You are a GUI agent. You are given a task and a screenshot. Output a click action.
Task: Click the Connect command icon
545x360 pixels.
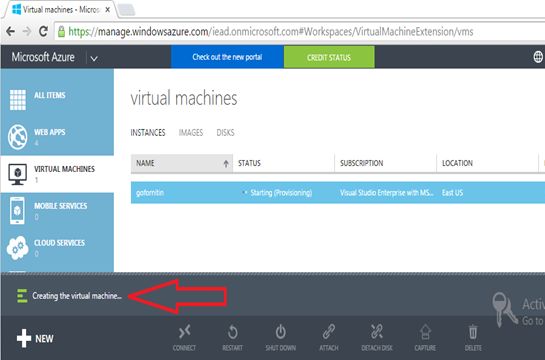click(x=184, y=332)
